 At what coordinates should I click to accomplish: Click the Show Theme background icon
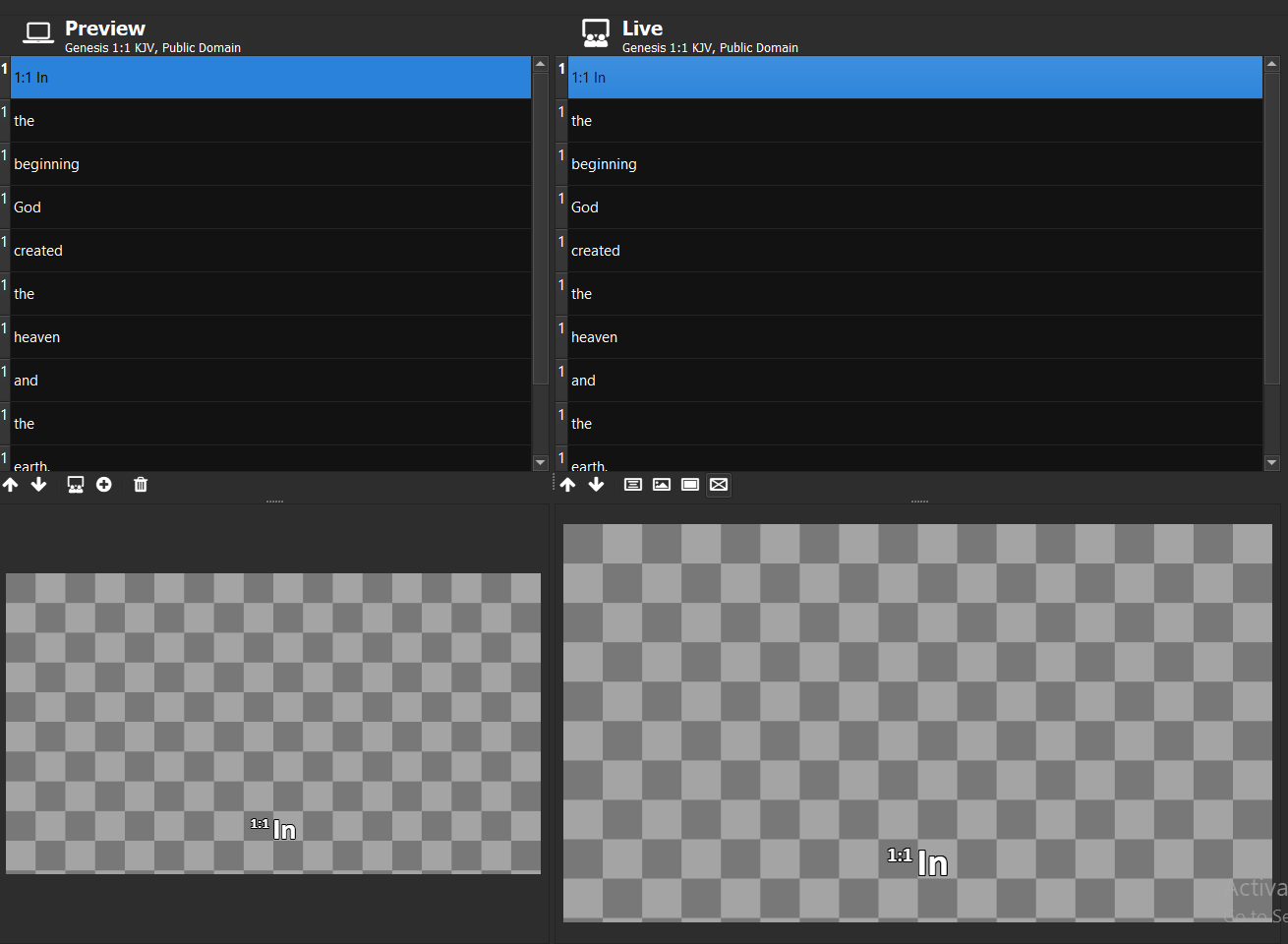(x=662, y=485)
